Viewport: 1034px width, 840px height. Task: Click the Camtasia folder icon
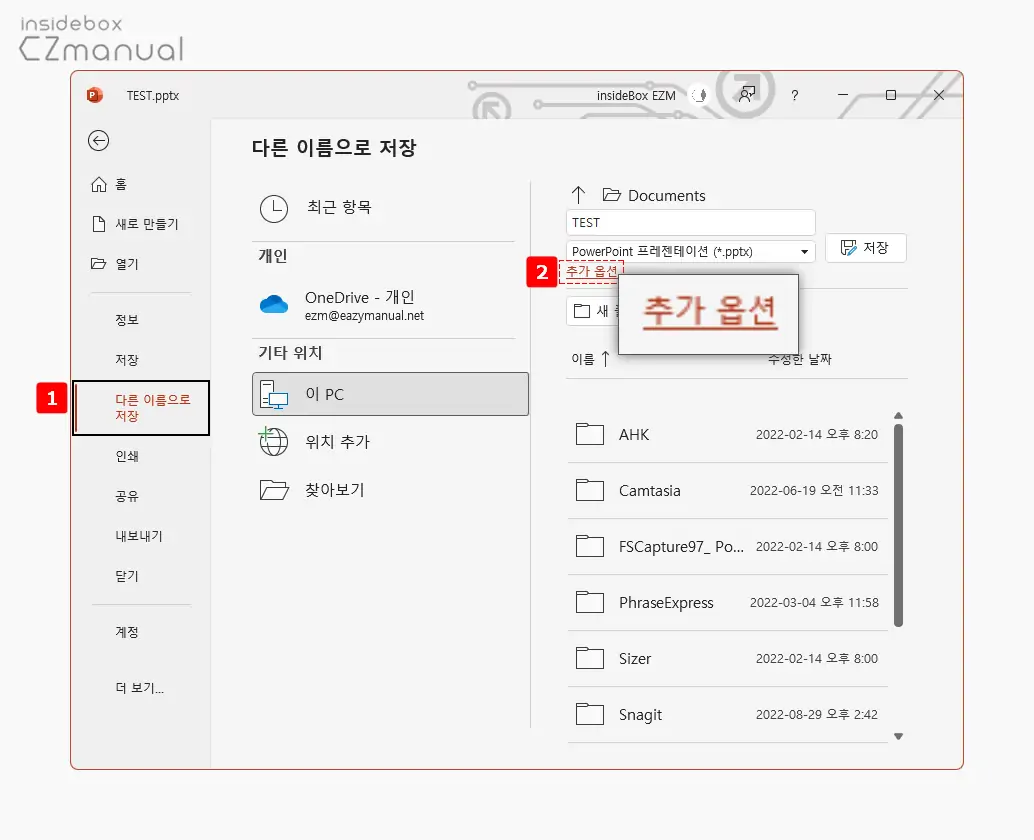[590, 491]
